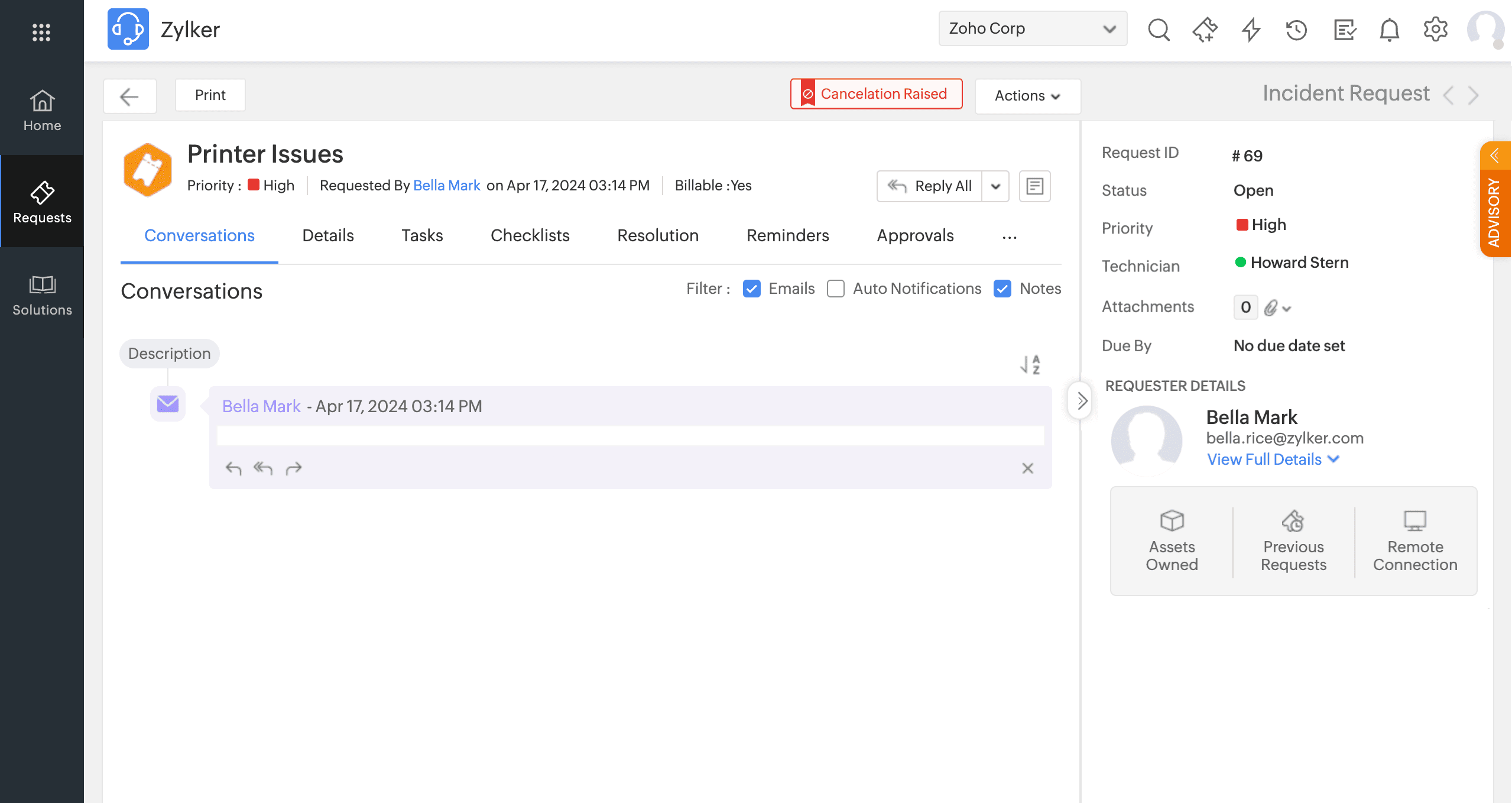This screenshot has height=803, width=1512.
Task: Open the Reply All arrow dropdown
Action: [x=995, y=186]
